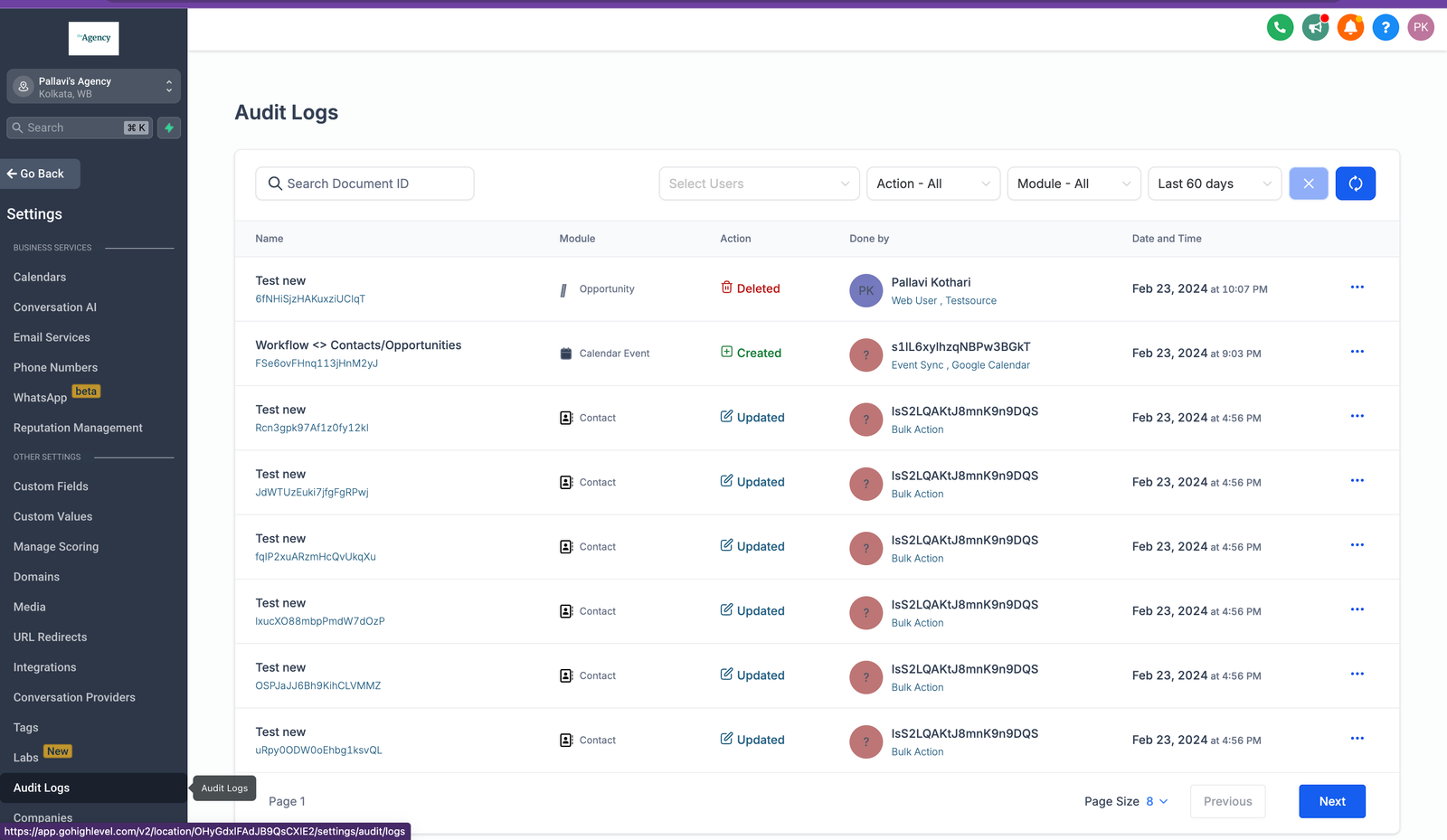1447x840 pixels.
Task: Open three-dot menu for Calendar Event row
Action: 1357,352
